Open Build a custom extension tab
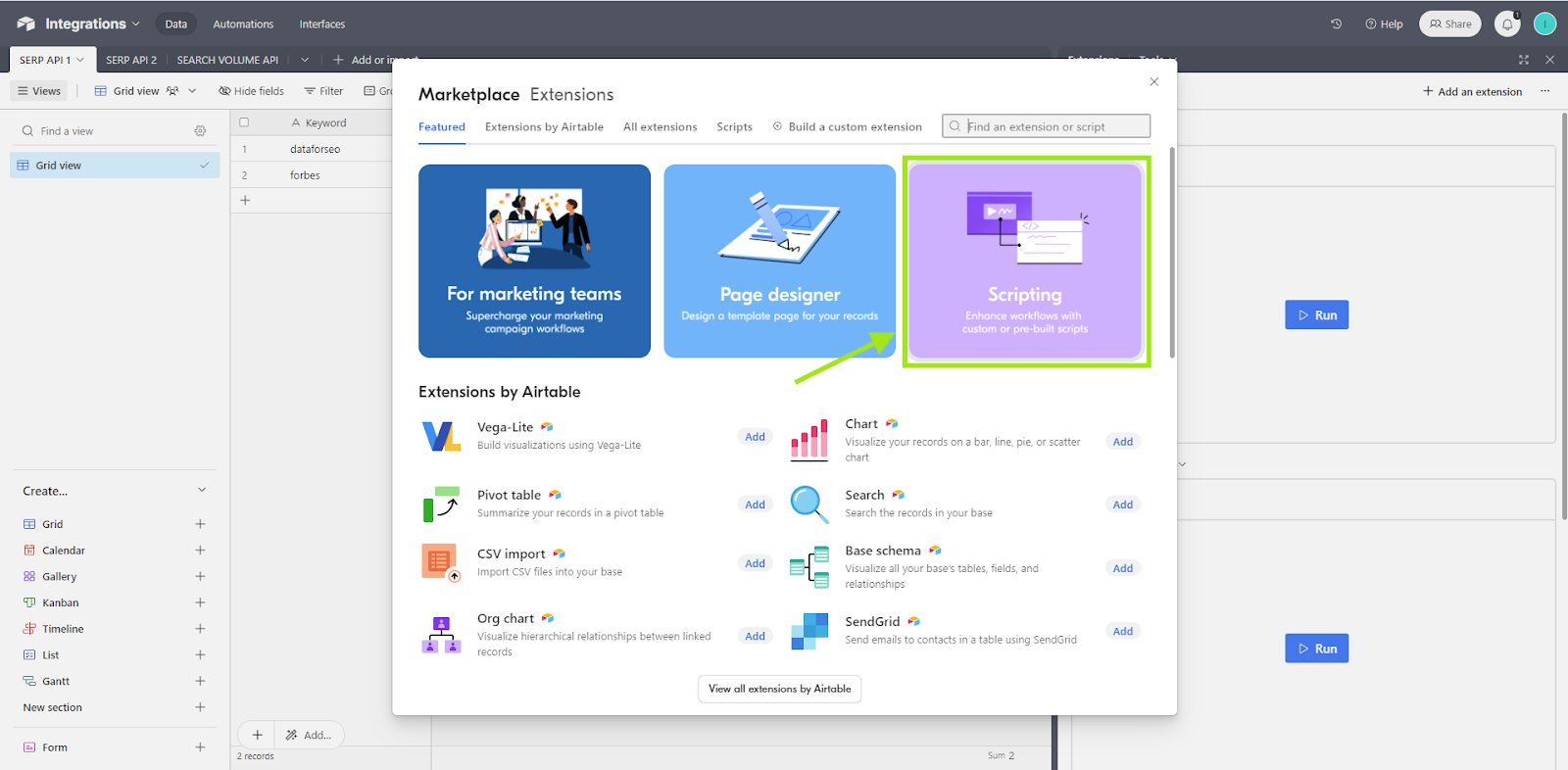This screenshot has height=770, width=1568. [x=847, y=127]
